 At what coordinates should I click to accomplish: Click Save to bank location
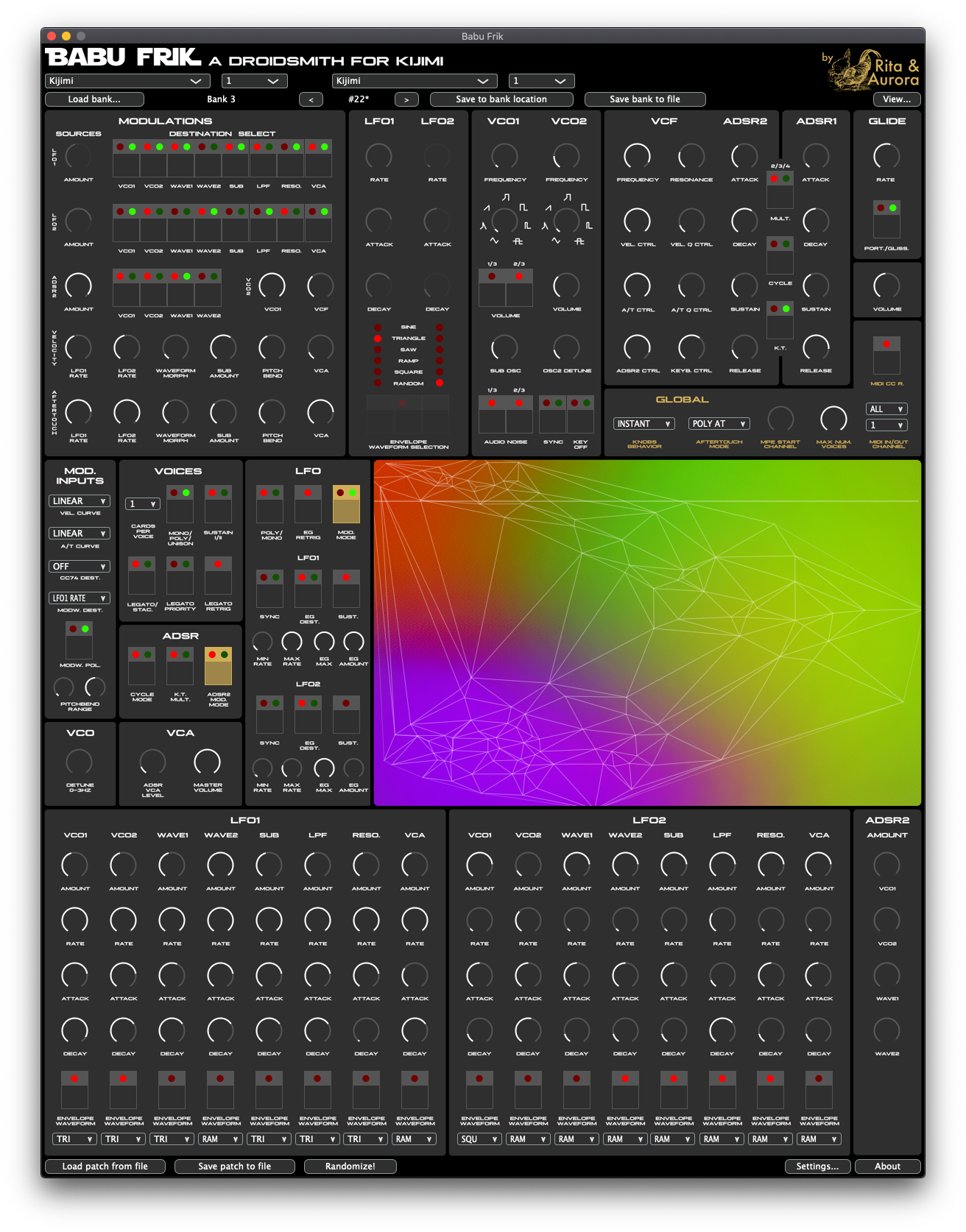coord(501,99)
